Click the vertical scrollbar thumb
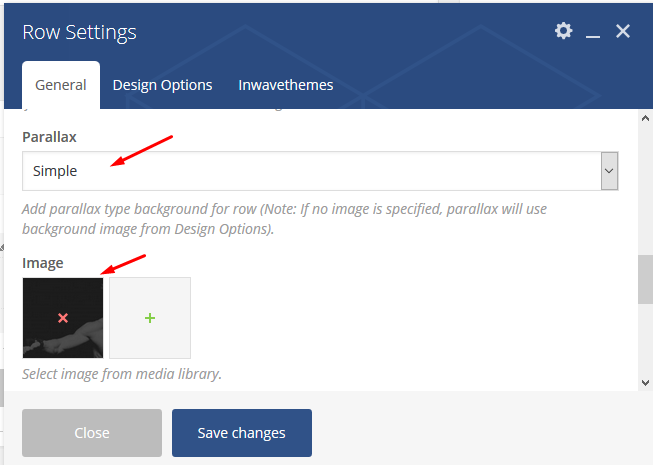 pos(646,280)
